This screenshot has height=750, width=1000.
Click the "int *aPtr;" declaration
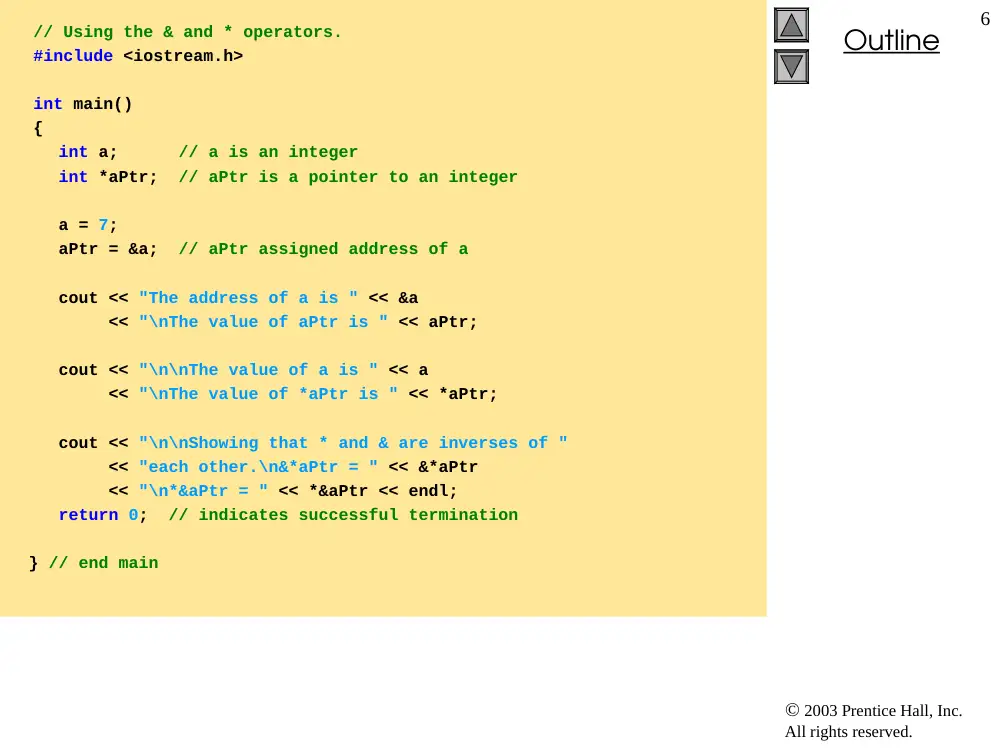(108, 177)
